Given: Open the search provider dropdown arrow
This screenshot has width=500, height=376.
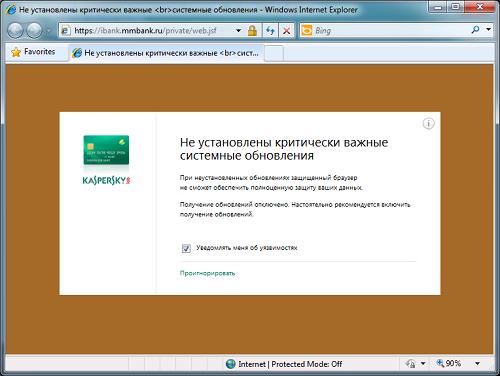Looking at the screenshot, I should coord(488,30).
